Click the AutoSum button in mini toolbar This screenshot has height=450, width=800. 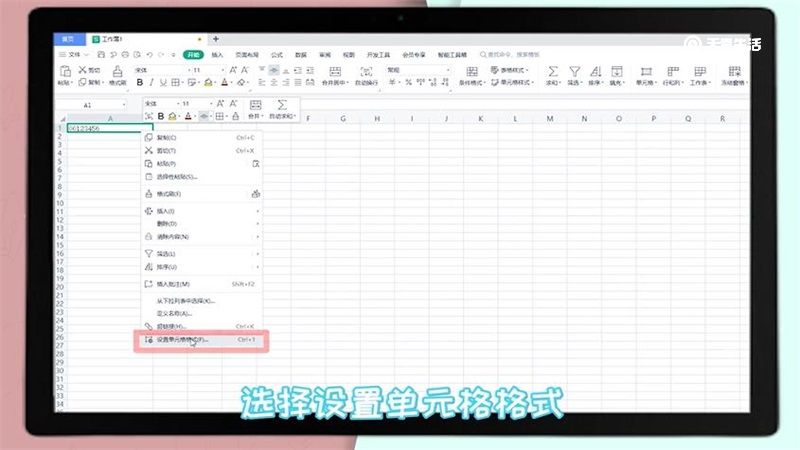(x=282, y=109)
